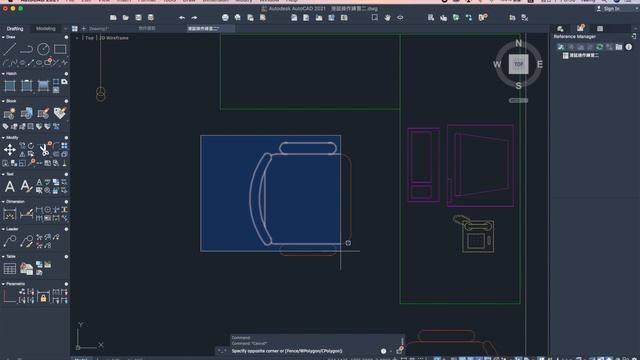The width and height of the screenshot is (640, 360).
Task: Click the grid layout icon beside file tabs
Action: tap(75, 29)
